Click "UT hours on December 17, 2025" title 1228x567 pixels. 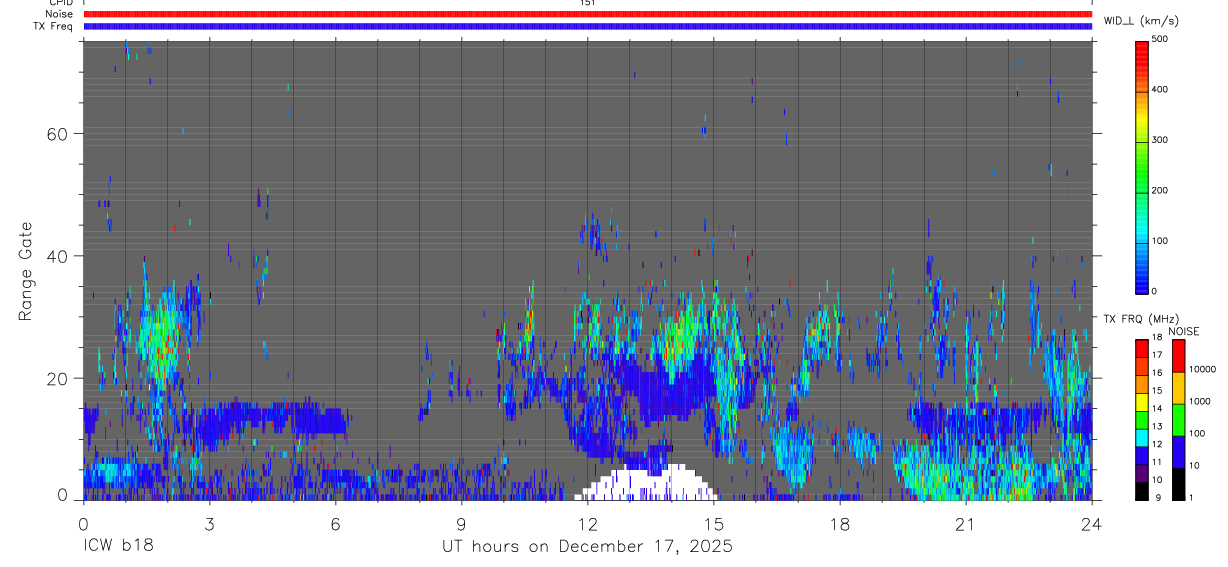click(x=587, y=547)
